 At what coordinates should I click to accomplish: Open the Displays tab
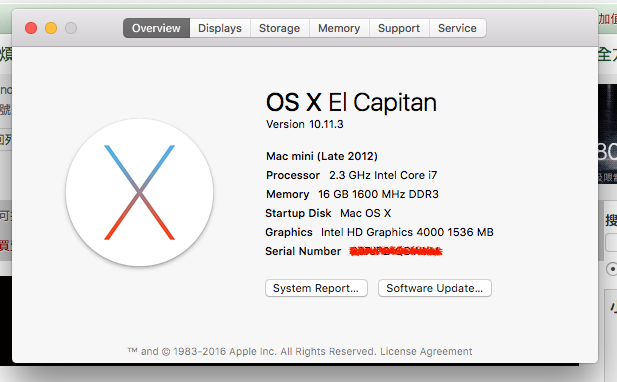click(220, 28)
